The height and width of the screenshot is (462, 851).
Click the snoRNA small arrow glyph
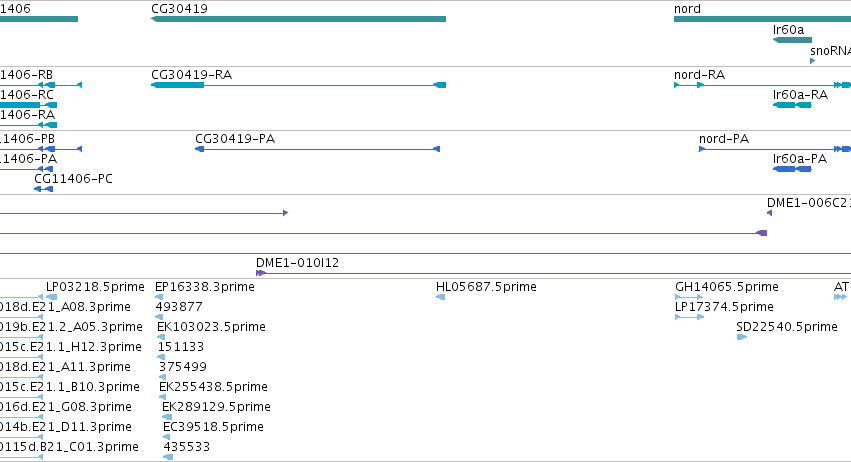(812, 61)
